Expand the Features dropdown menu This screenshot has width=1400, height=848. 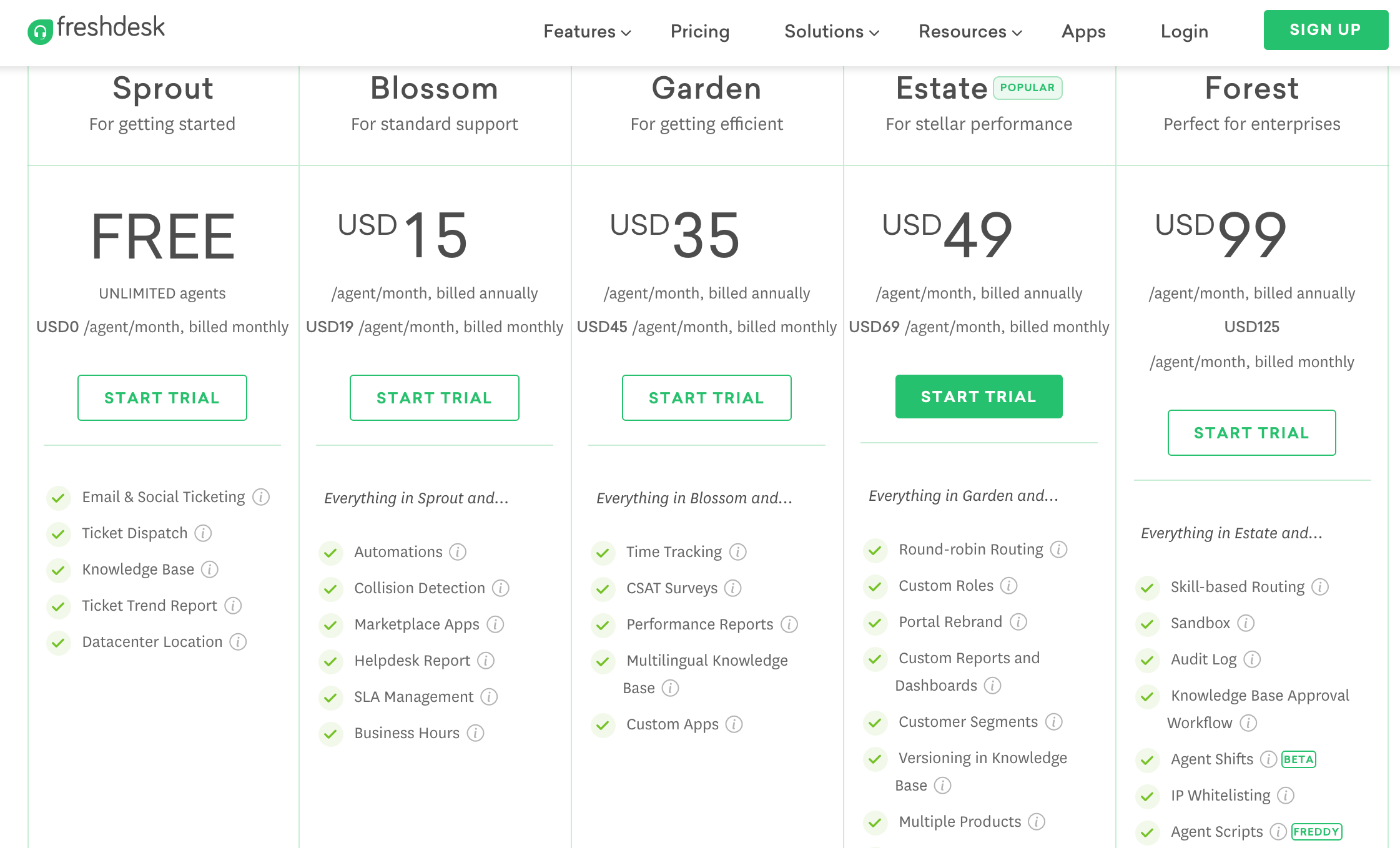587,32
